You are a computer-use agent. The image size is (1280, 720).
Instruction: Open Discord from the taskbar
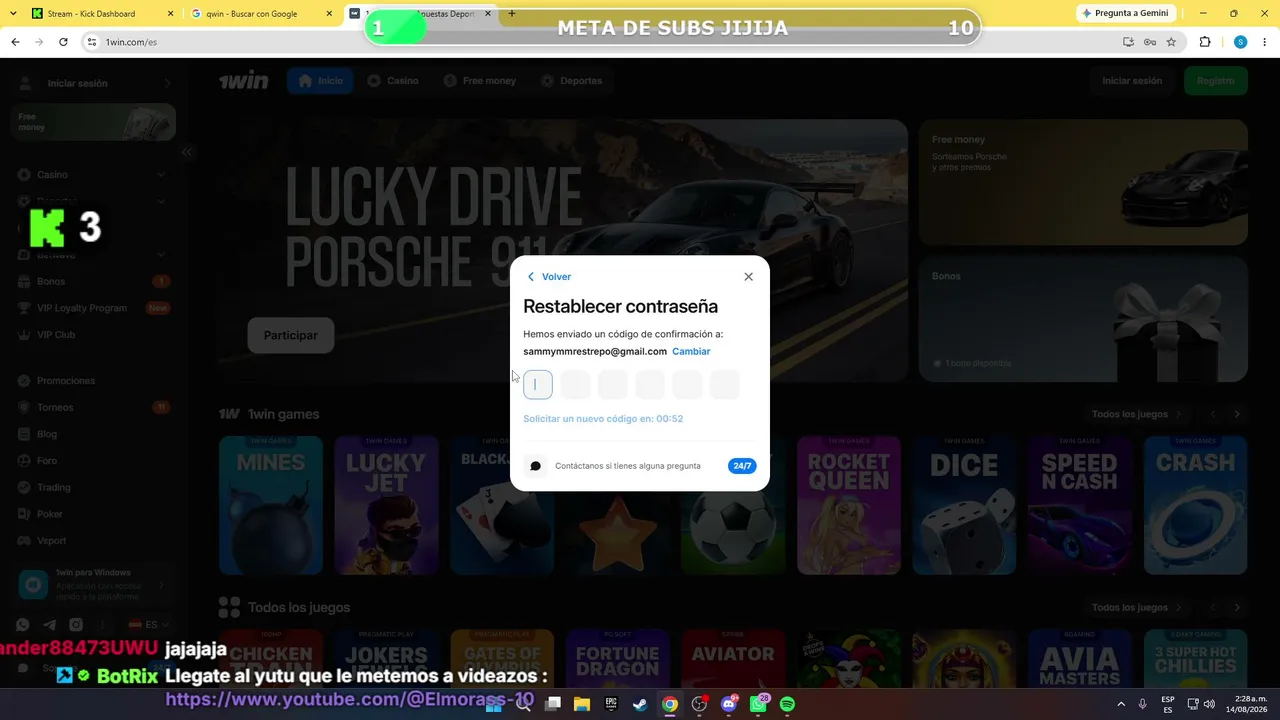click(x=729, y=704)
